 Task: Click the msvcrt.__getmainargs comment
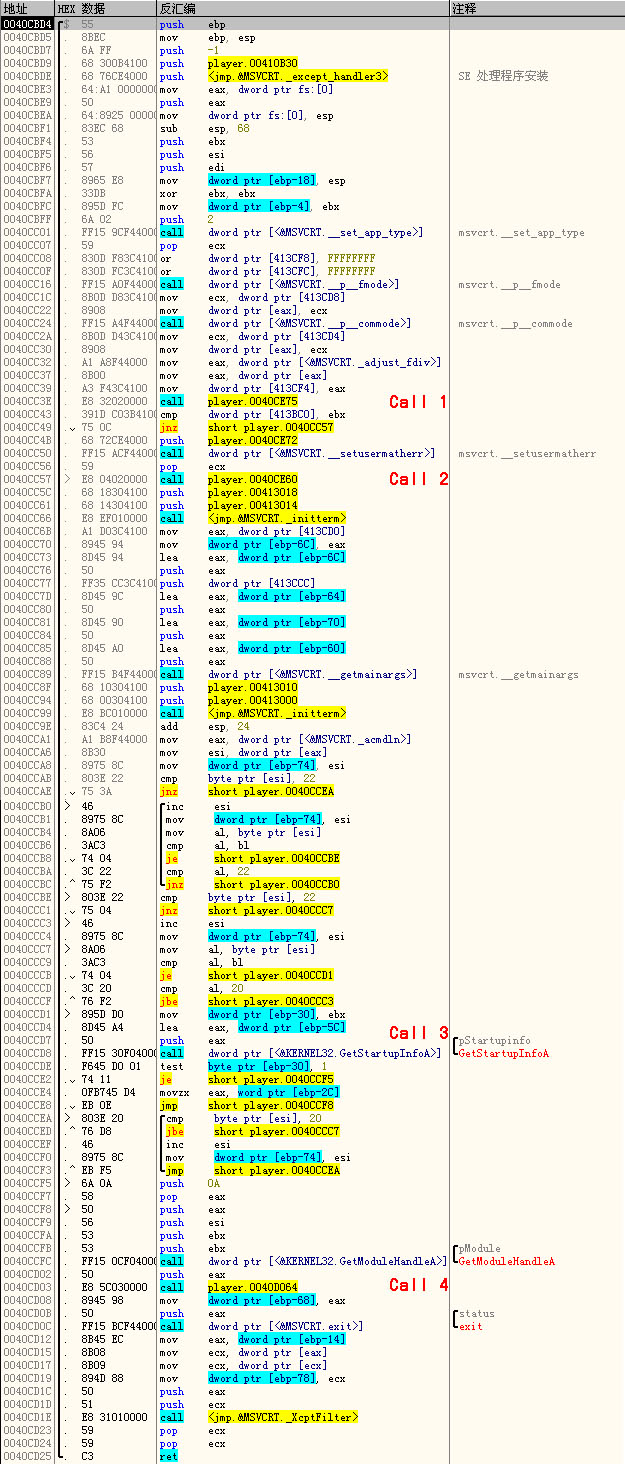tap(519, 674)
